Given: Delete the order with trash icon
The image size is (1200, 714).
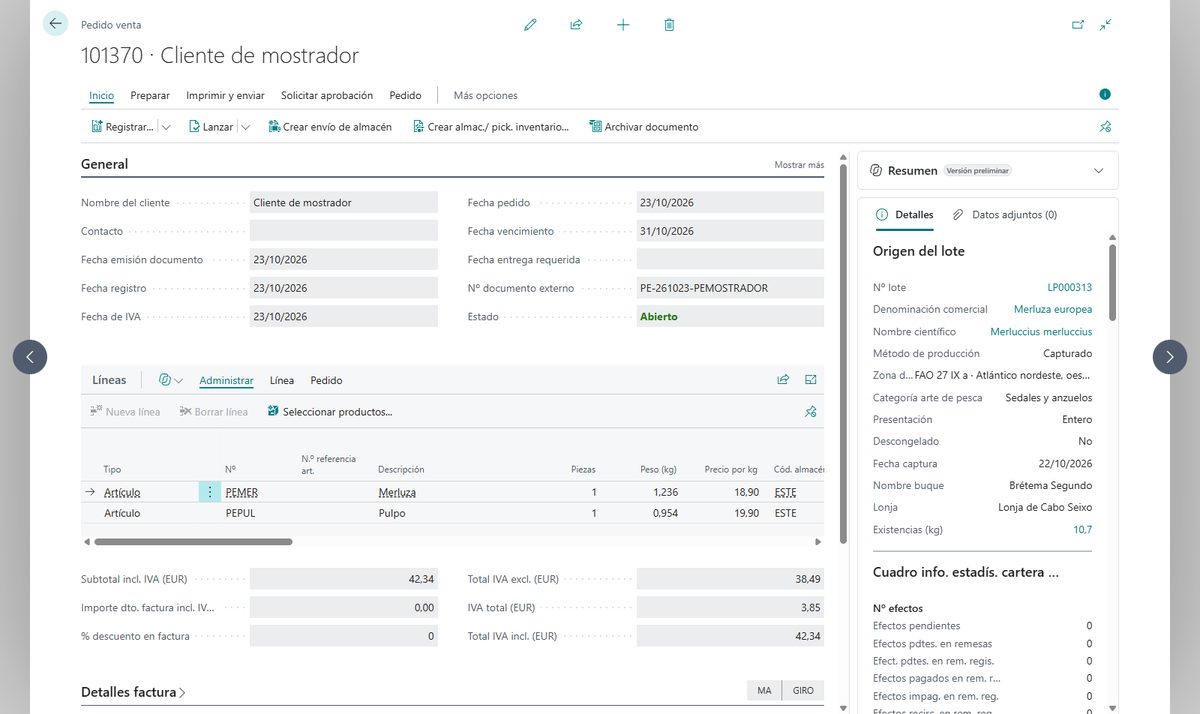Looking at the screenshot, I should pyautogui.click(x=669, y=24).
